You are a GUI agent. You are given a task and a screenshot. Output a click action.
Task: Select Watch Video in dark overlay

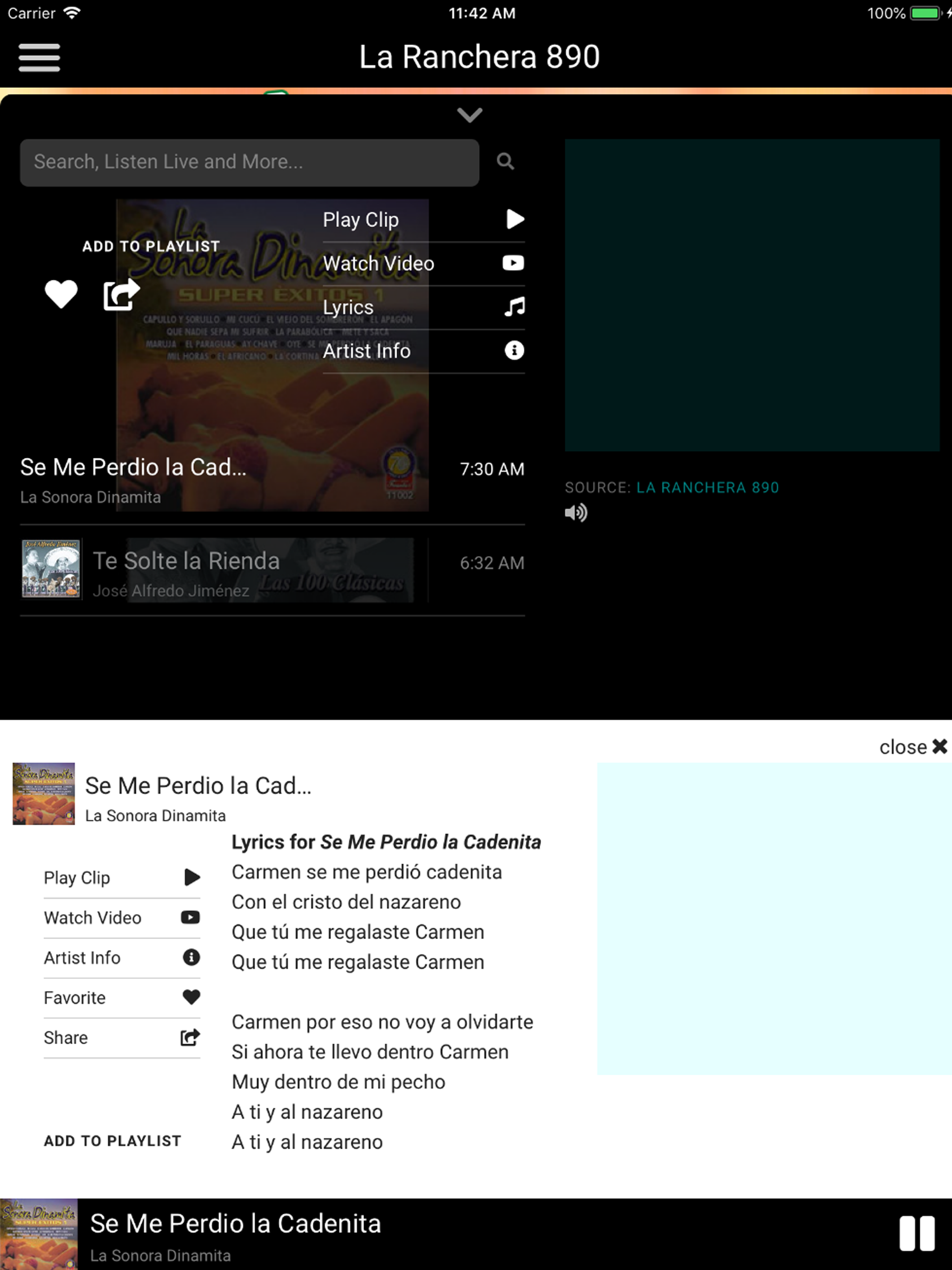(x=424, y=264)
